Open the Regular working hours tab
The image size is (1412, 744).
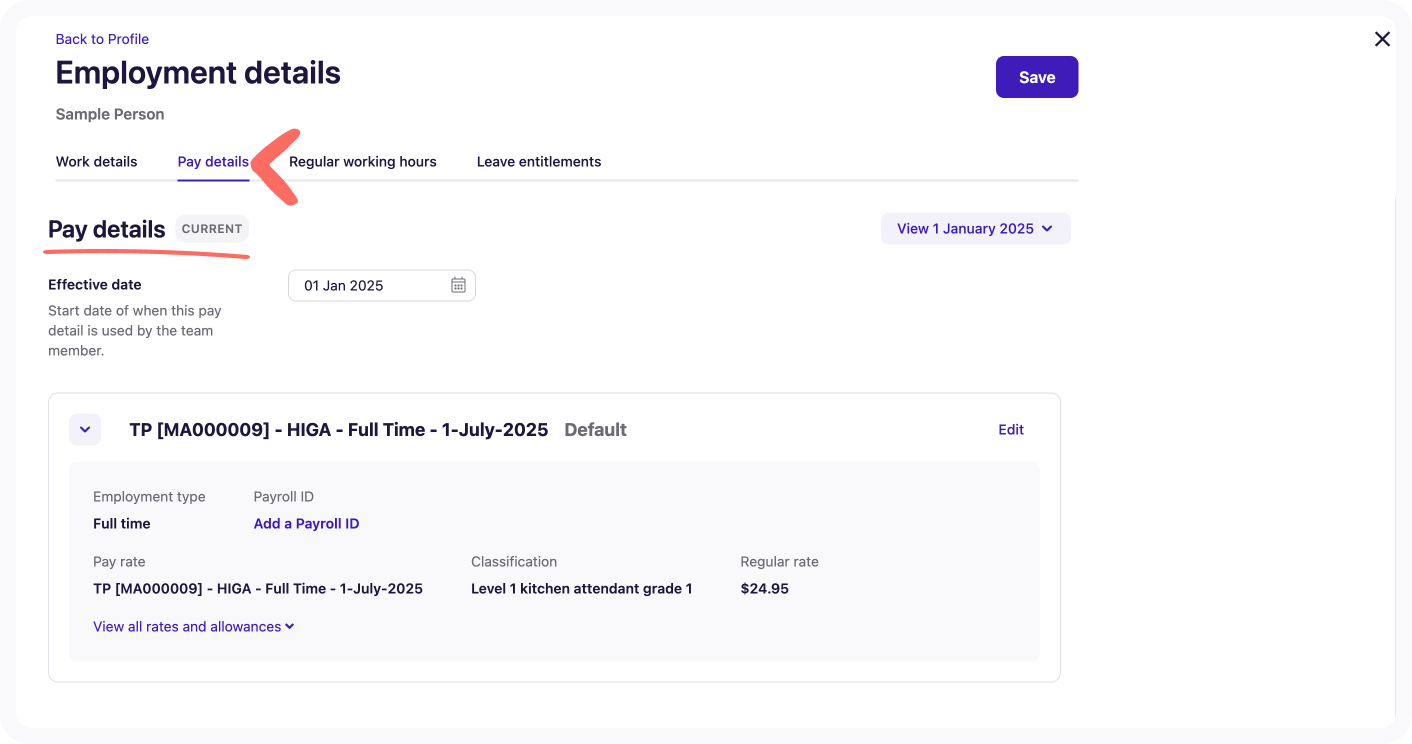(362, 162)
